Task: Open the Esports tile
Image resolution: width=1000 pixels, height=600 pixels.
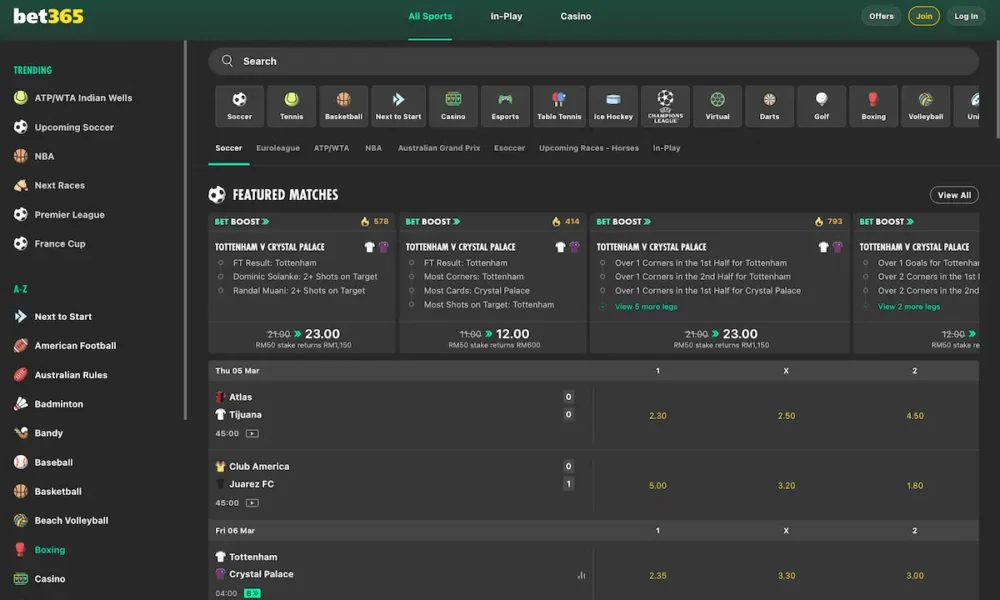Action: [505, 106]
